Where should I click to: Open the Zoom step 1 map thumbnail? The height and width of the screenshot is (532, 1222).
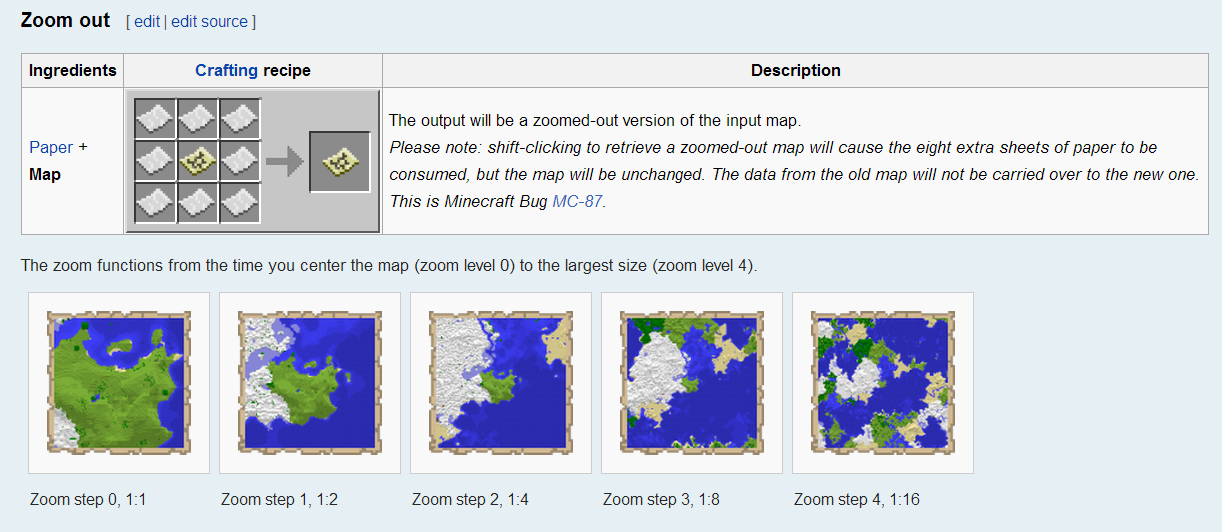click(x=310, y=382)
